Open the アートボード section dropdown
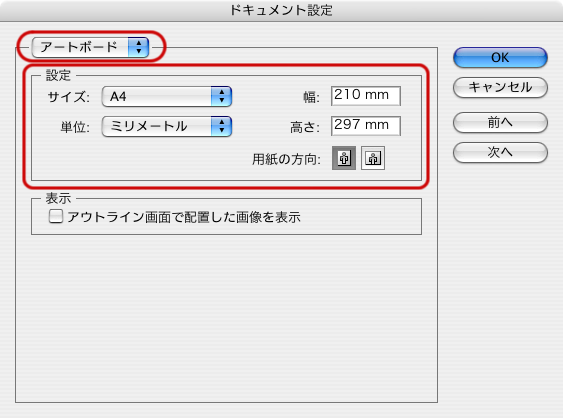563x418 pixels. coord(90,47)
